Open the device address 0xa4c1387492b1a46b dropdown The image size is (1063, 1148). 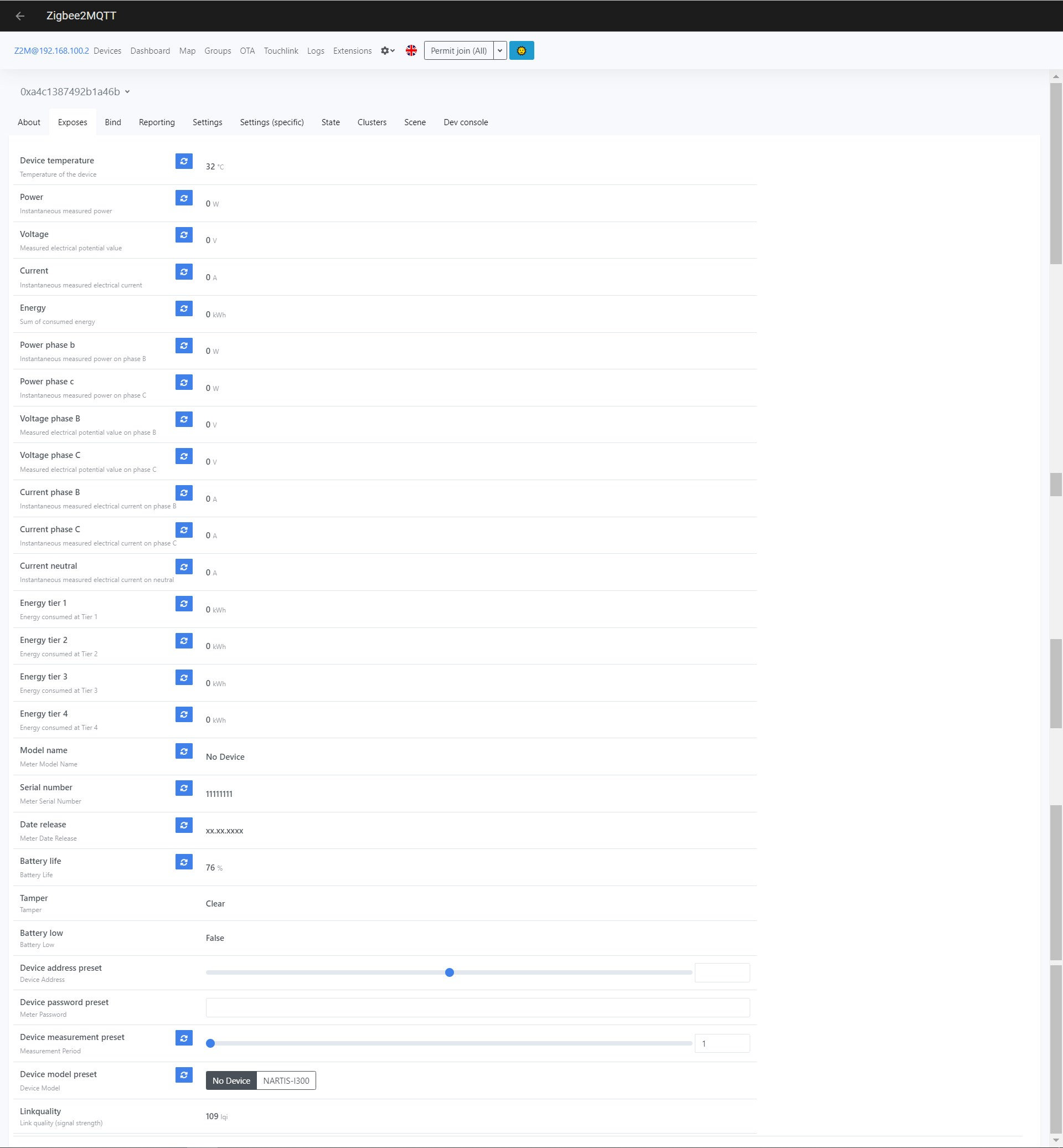tap(75, 91)
